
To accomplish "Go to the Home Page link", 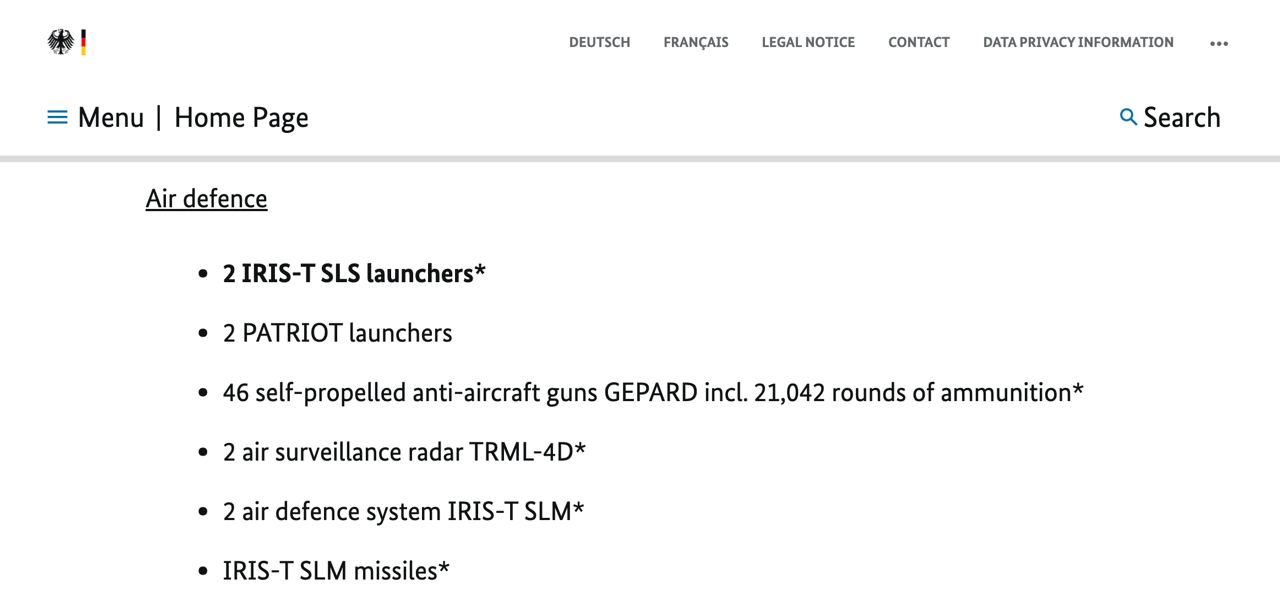I will tap(241, 117).
